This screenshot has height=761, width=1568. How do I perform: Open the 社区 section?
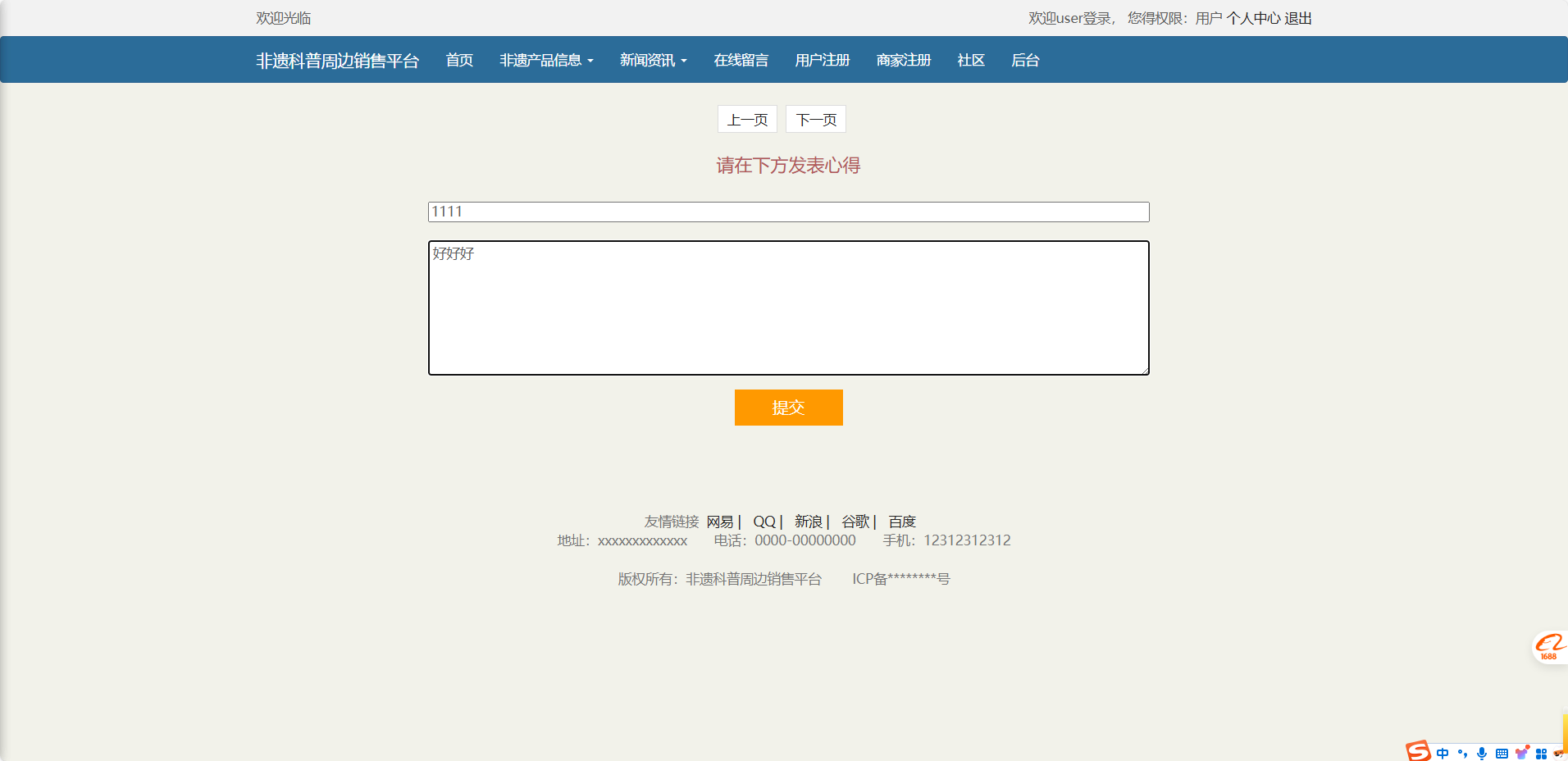(x=969, y=60)
